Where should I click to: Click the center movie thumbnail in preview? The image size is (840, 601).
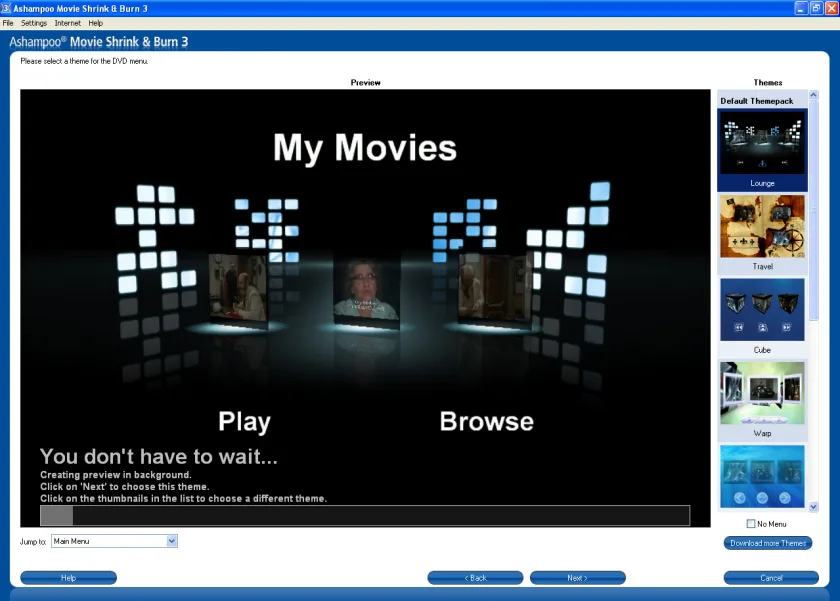[x=366, y=290]
